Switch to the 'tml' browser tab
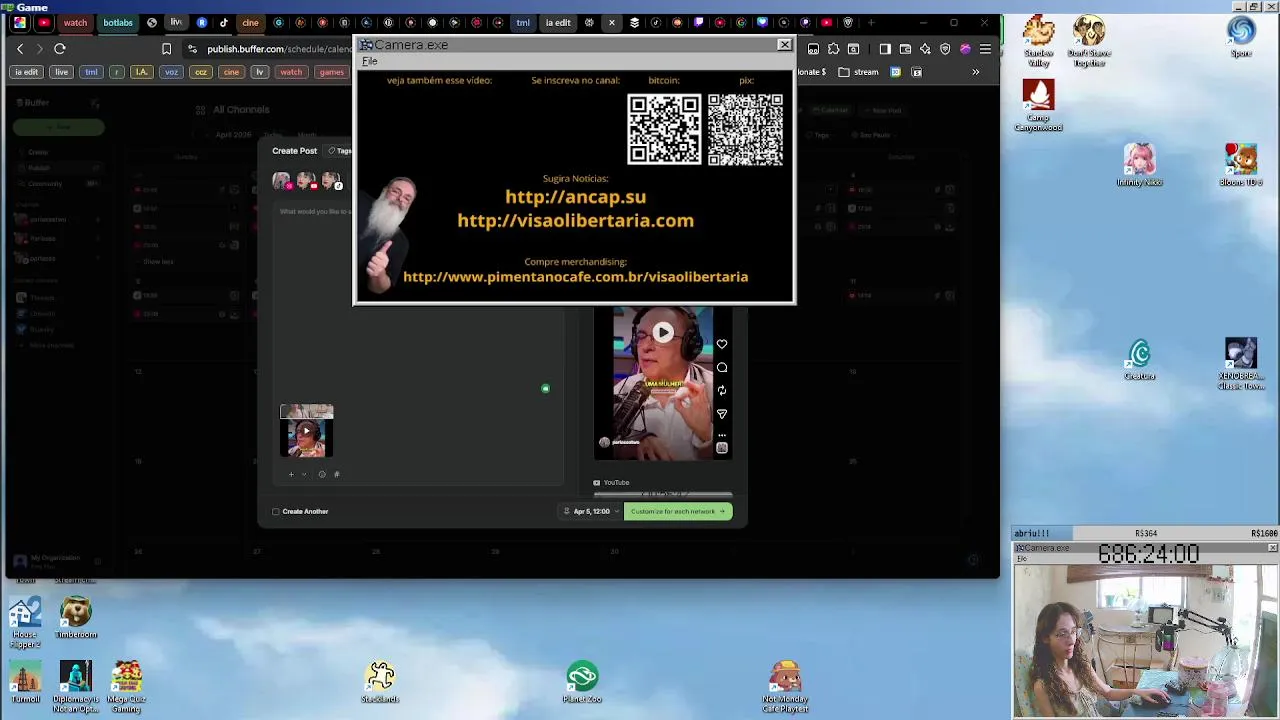The height and width of the screenshot is (720, 1280). 523,22
